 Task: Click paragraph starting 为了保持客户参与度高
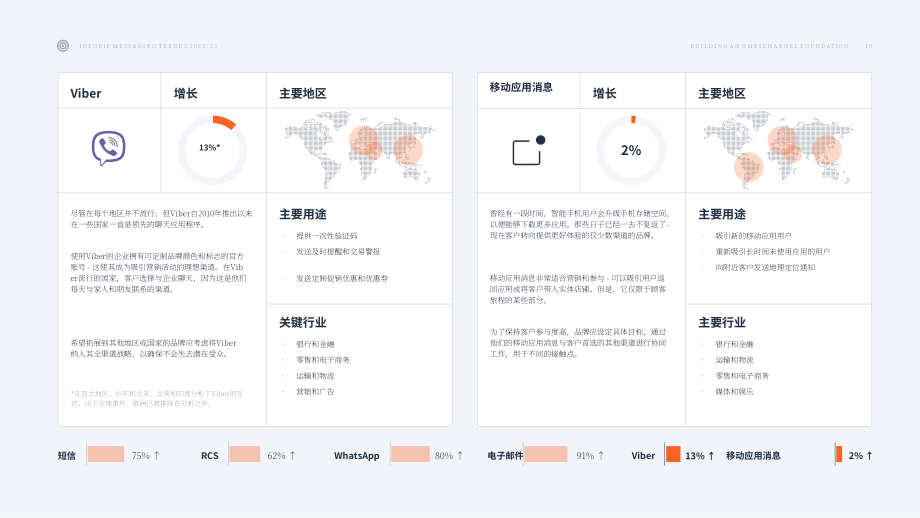point(578,343)
